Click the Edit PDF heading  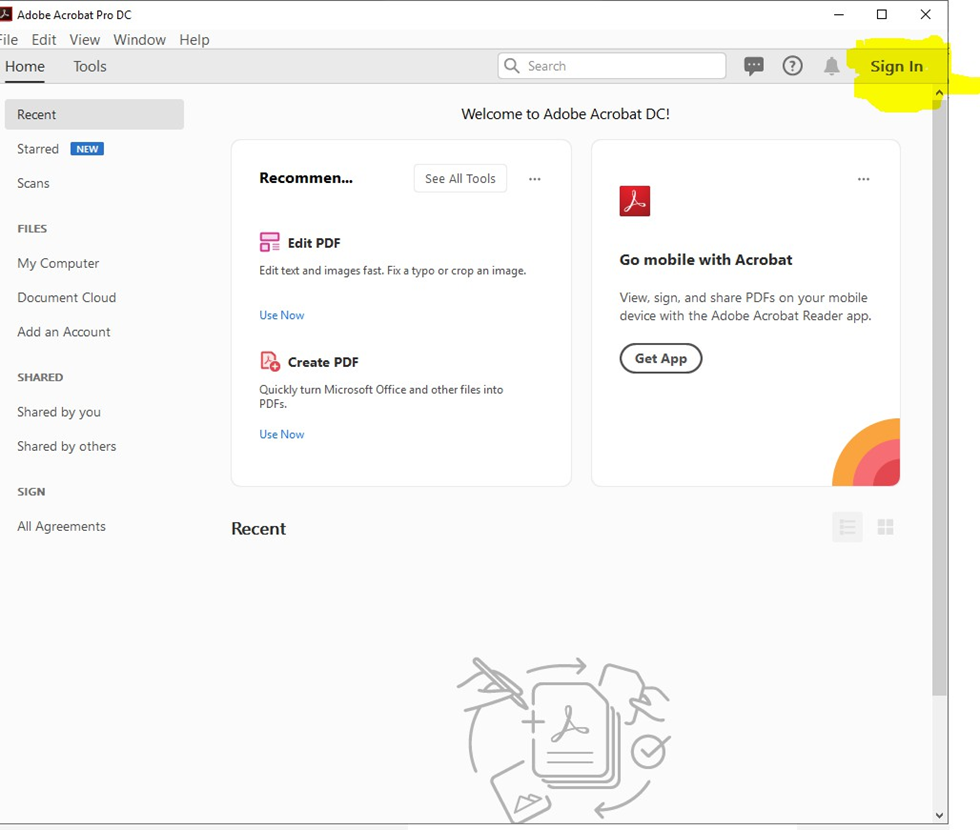[314, 242]
